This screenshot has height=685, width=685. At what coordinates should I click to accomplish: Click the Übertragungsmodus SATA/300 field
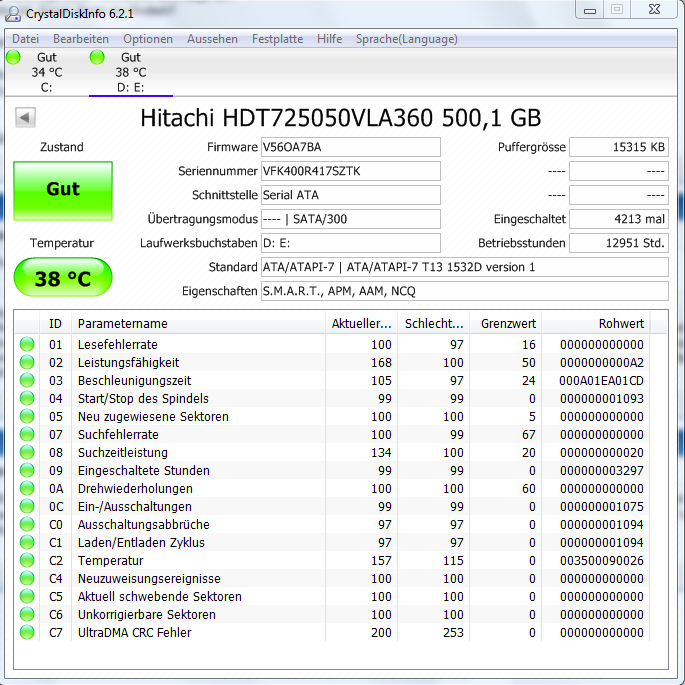click(x=351, y=219)
